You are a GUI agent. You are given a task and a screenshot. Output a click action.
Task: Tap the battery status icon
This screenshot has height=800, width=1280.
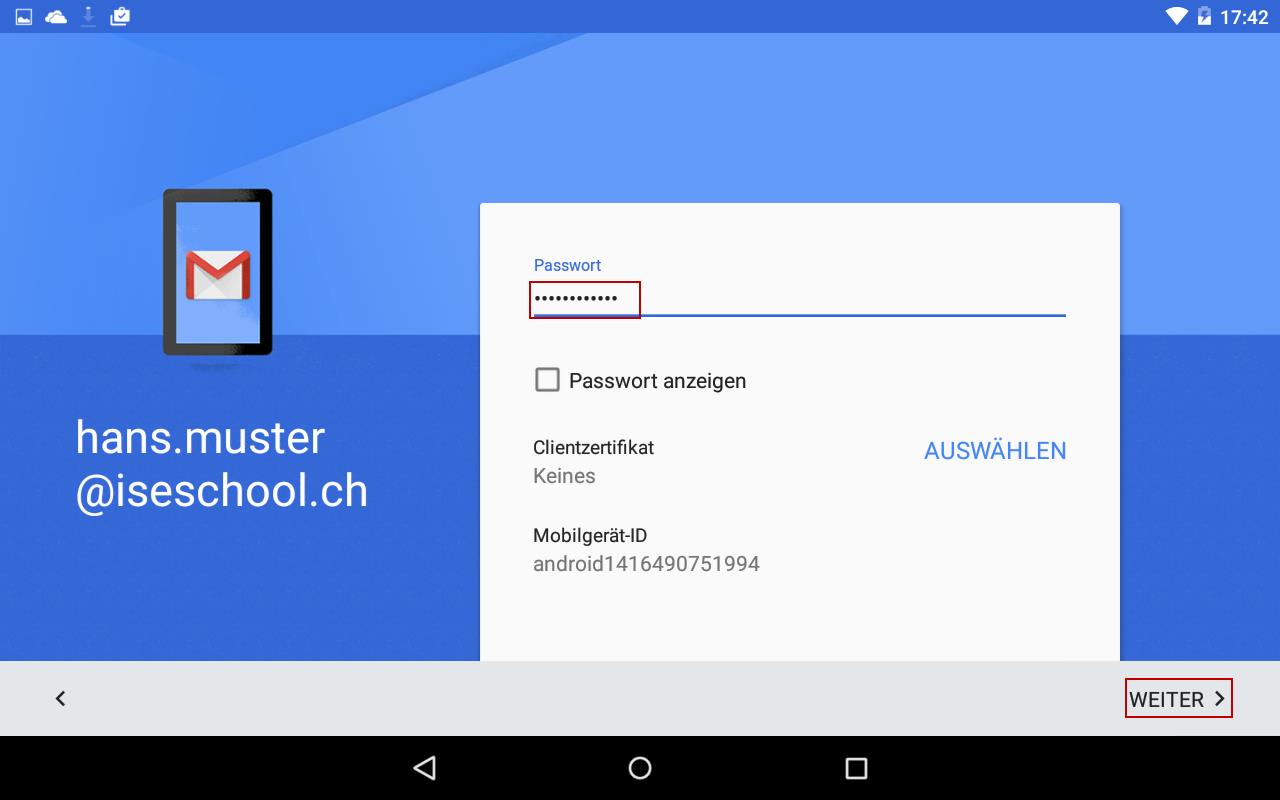point(1204,16)
